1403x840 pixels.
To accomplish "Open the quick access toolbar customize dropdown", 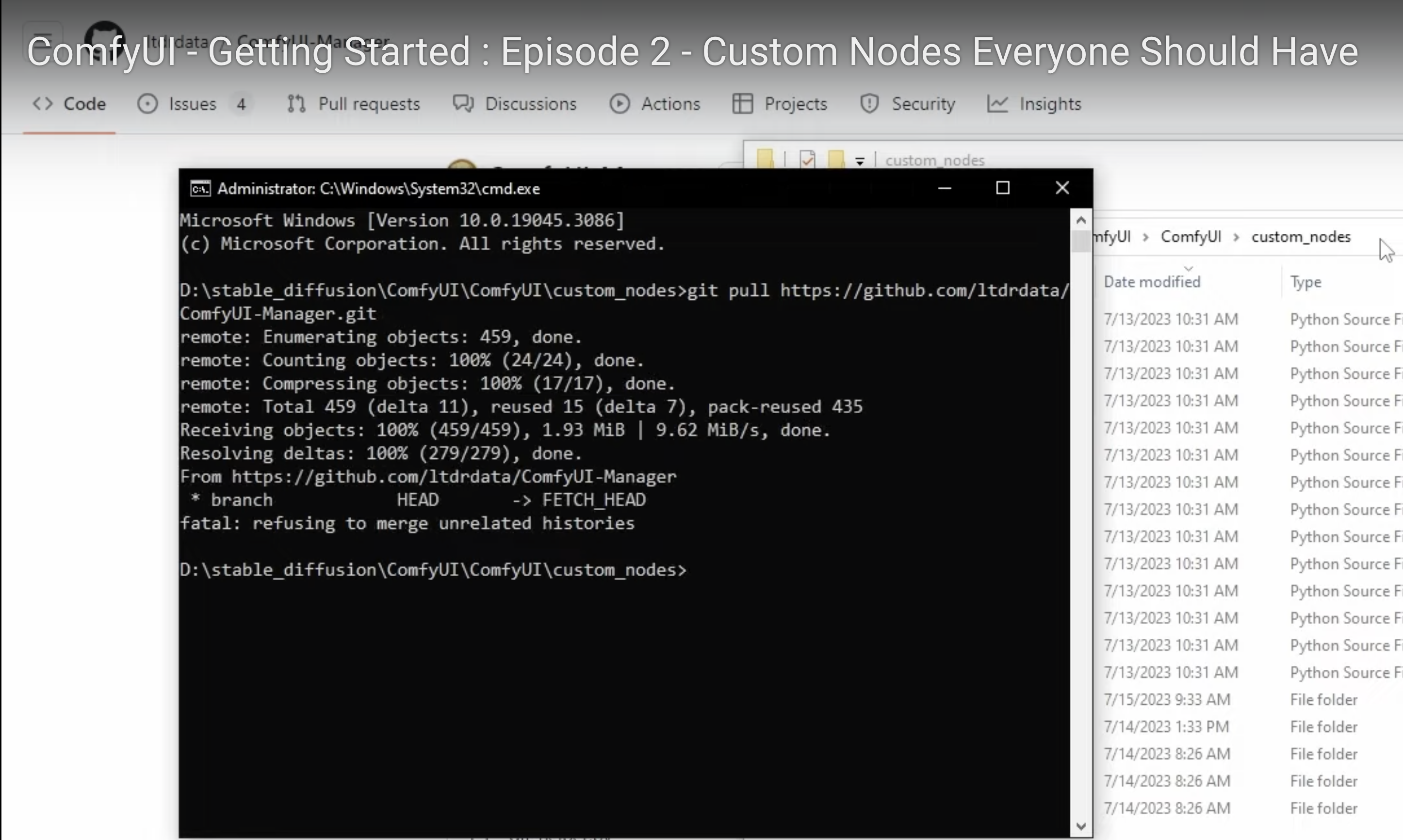I will coord(860,162).
